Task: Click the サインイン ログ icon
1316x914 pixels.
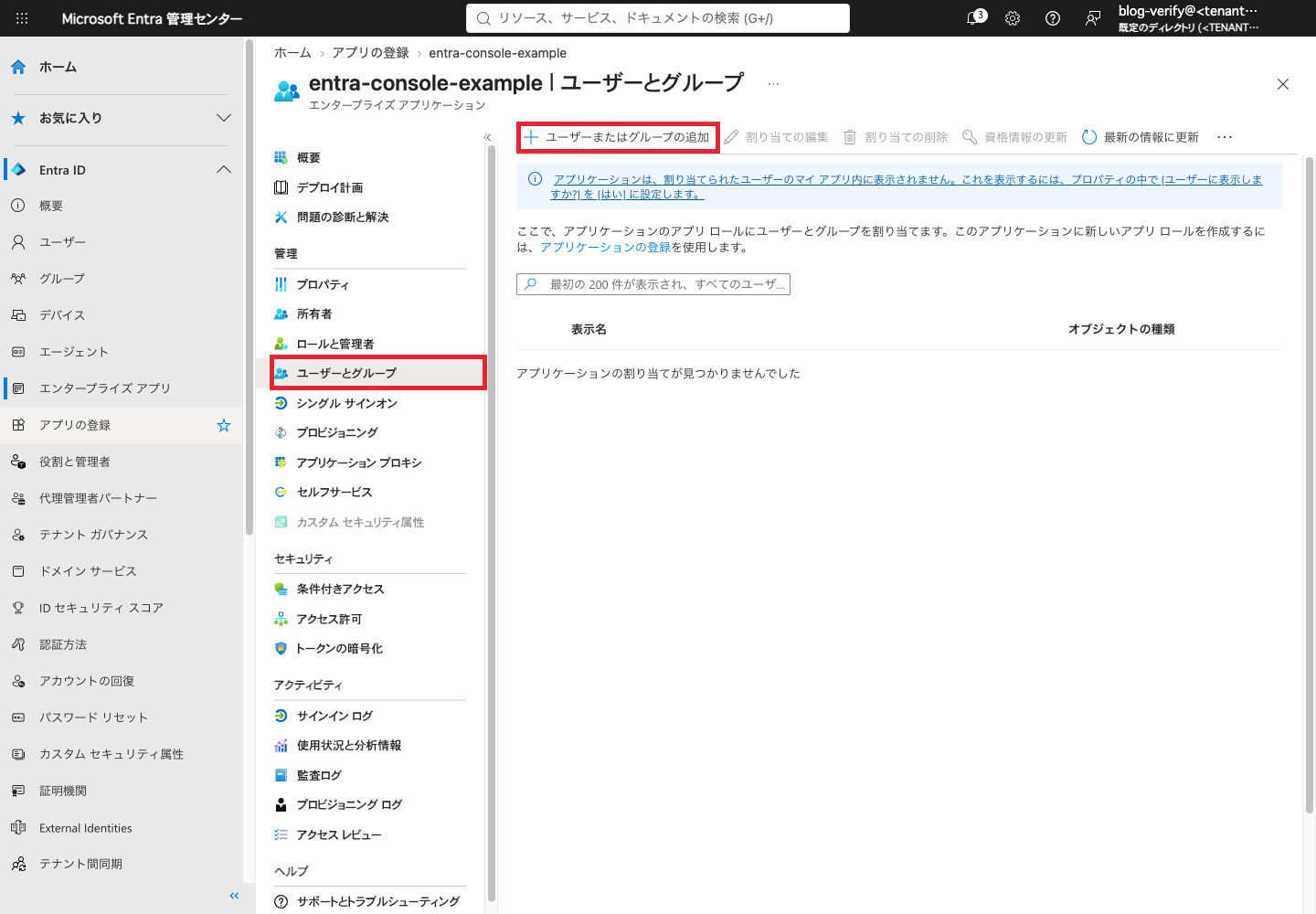Action: tap(281, 716)
